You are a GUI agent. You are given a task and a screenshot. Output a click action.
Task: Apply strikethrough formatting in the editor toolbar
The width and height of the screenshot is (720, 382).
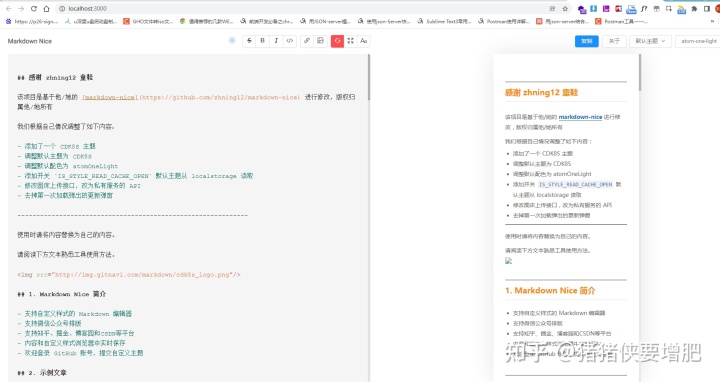[x=249, y=41]
